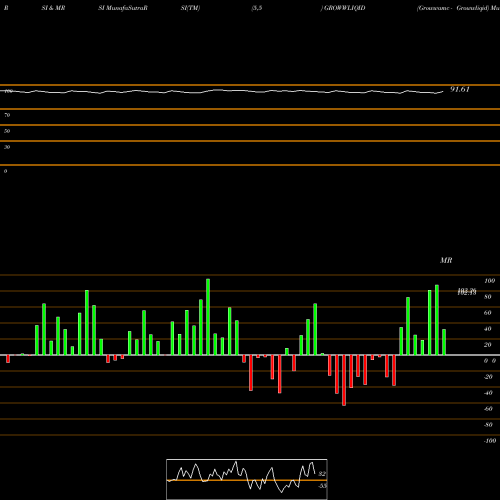The height and width of the screenshot is (500, 500).
Task: Select the 100 label on MR axis
Action: click(489, 281)
